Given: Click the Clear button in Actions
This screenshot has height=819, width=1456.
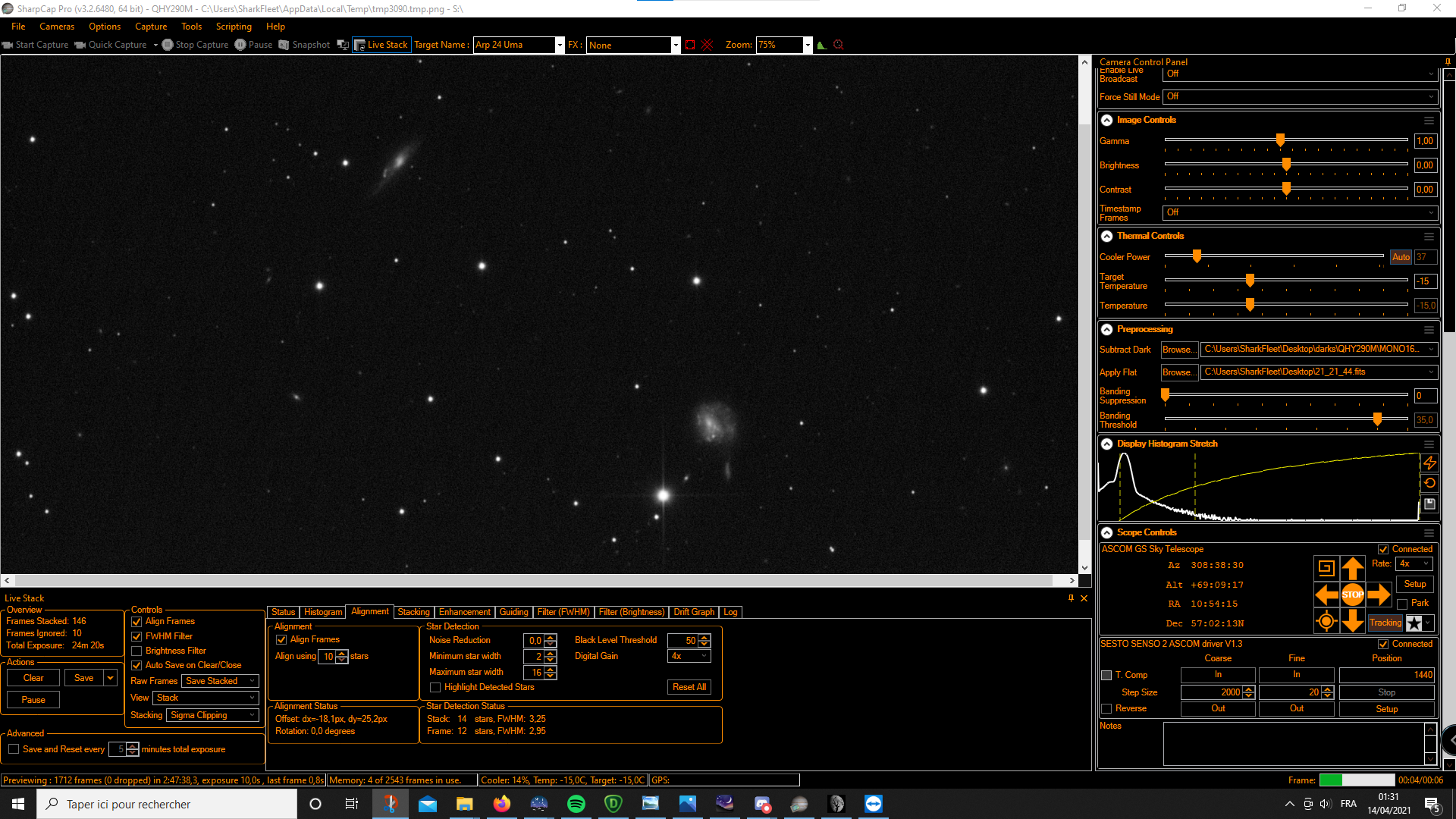Looking at the screenshot, I should [x=33, y=678].
